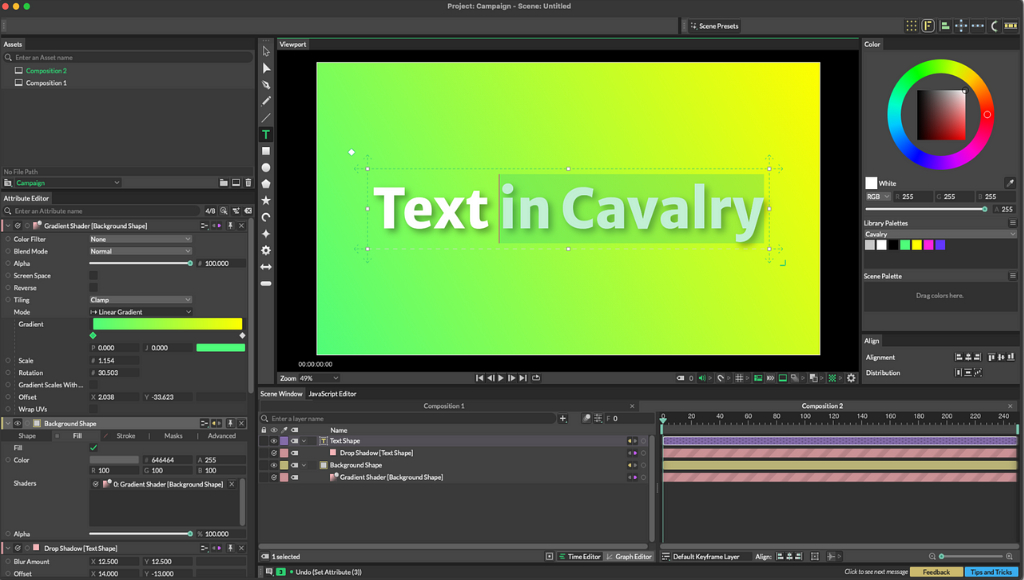The image size is (1024, 580).
Task: Select the Ellipse shape tool
Action: tap(266, 168)
